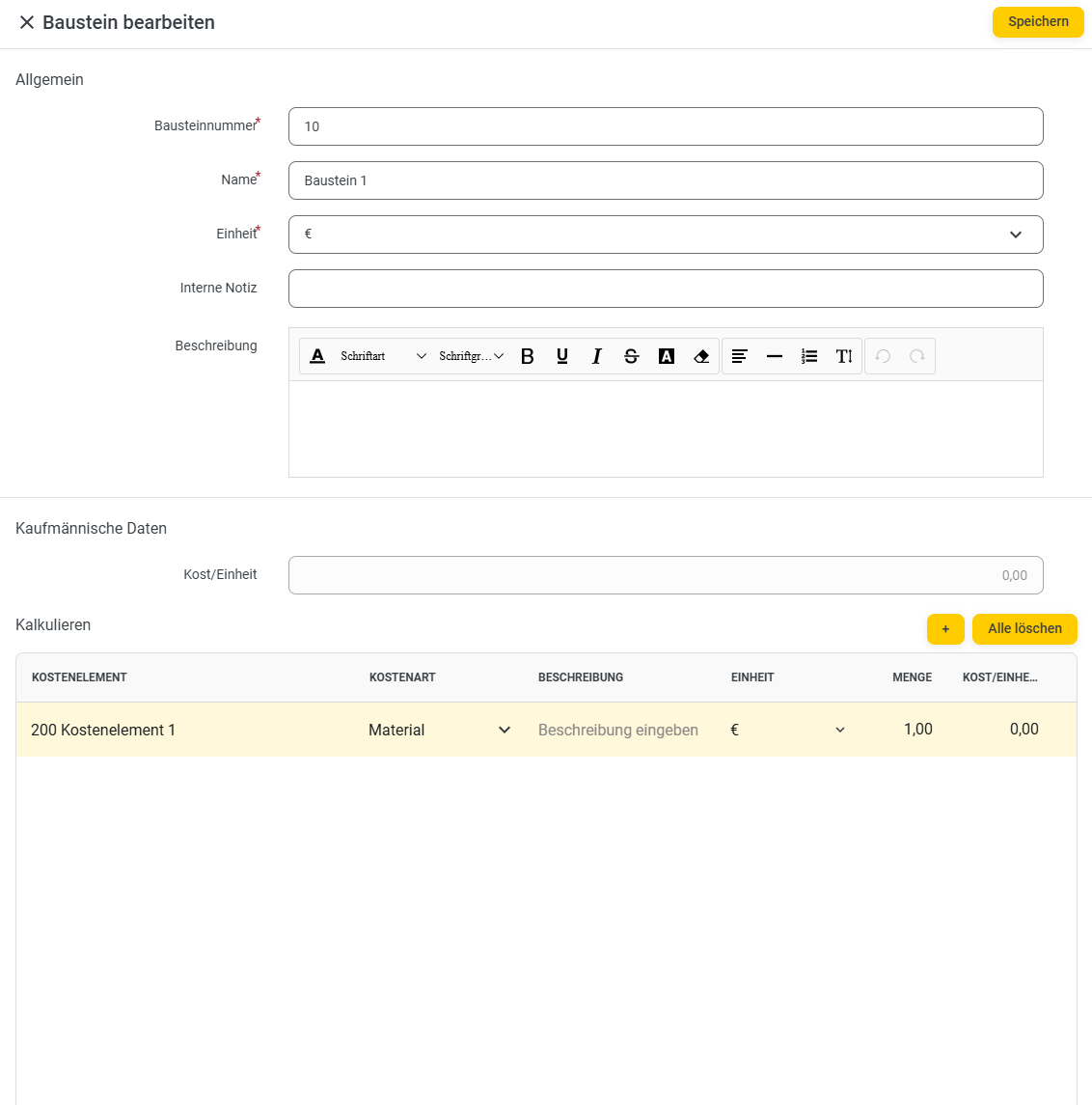
Task: Change Kostenart from Material
Action: [x=440, y=730]
